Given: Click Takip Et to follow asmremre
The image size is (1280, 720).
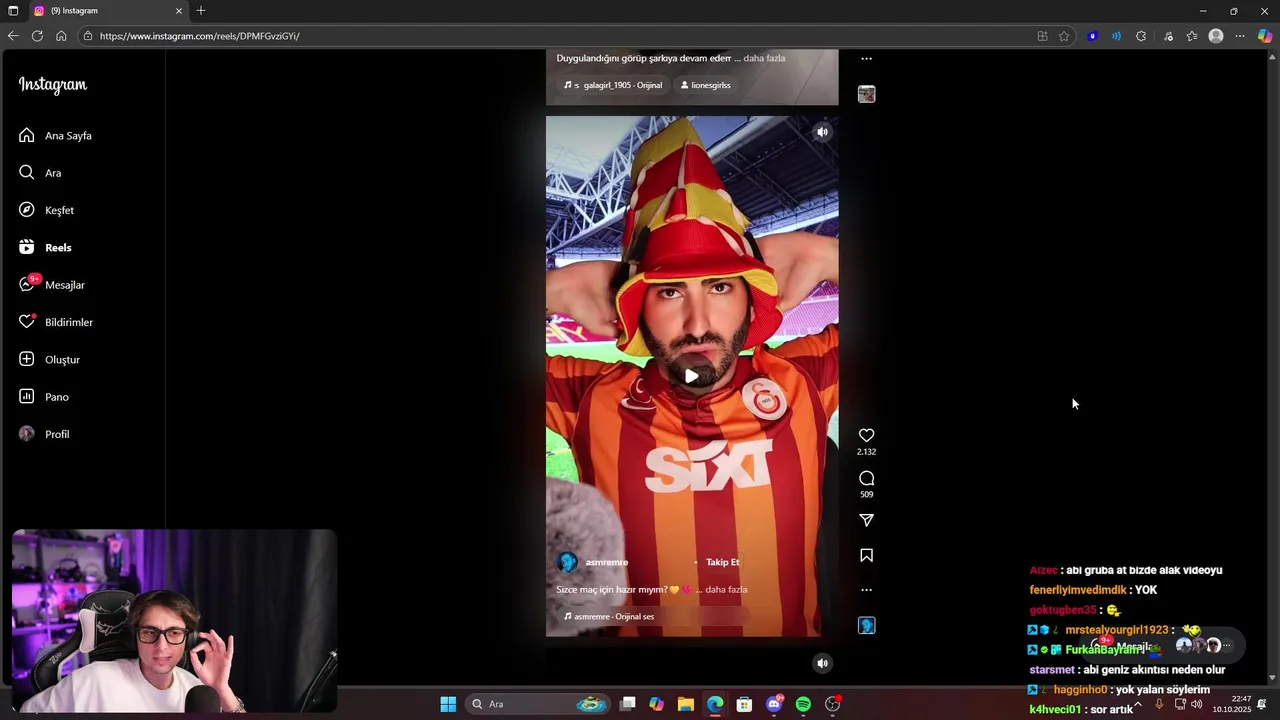Looking at the screenshot, I should pyautogui.click(x=722, y=562).
